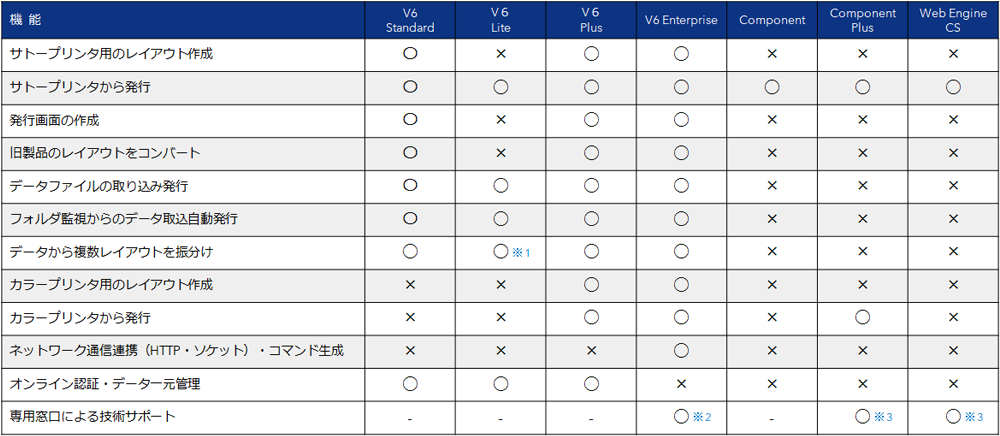This screenshot has width=1000, height=436.
Task: Select the Web Engine CS column header
Action: [x=954, y=20]
